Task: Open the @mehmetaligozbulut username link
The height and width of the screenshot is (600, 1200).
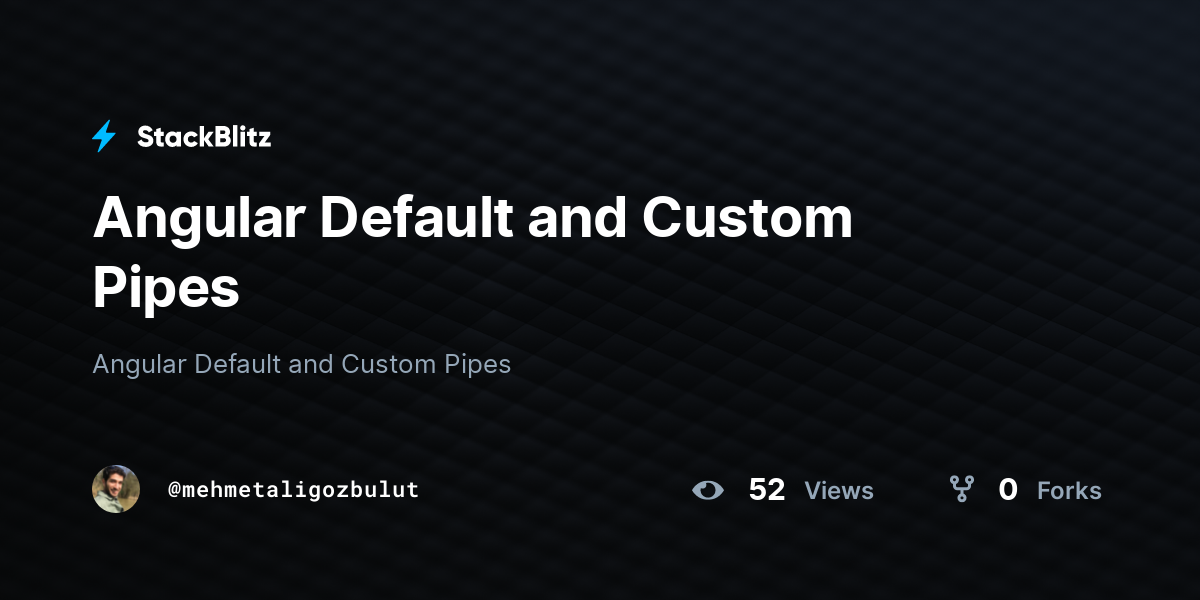Action: (x=294, y=490)
